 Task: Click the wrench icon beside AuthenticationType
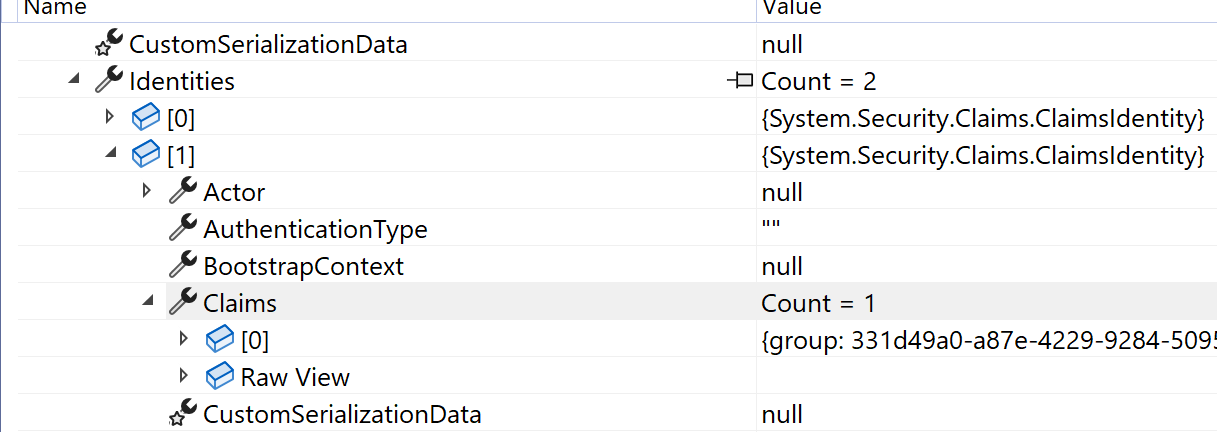pyautogui.click(x=183, y=229)
